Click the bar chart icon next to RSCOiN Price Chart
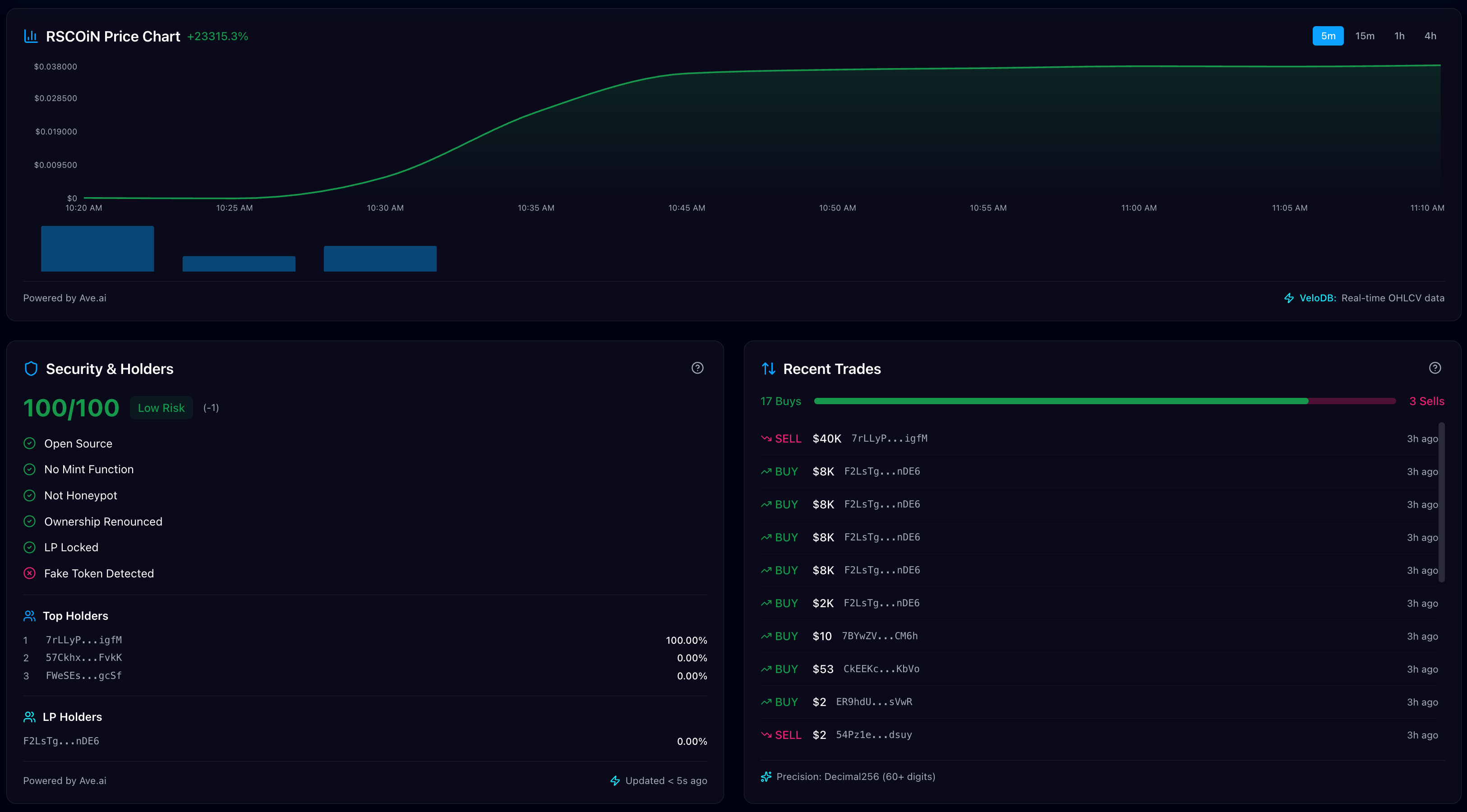 31,36
